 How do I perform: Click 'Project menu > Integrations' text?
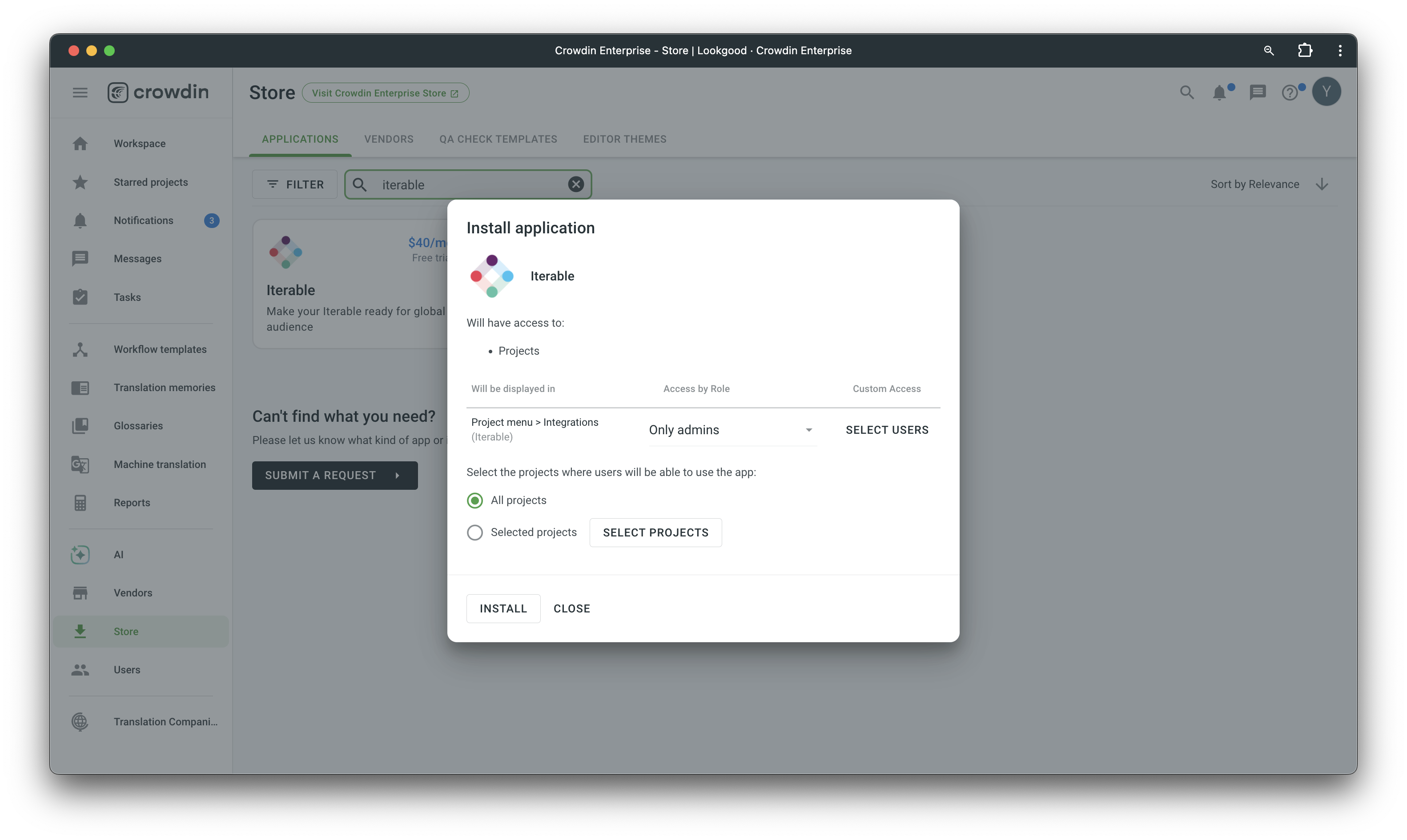point(535,422)
